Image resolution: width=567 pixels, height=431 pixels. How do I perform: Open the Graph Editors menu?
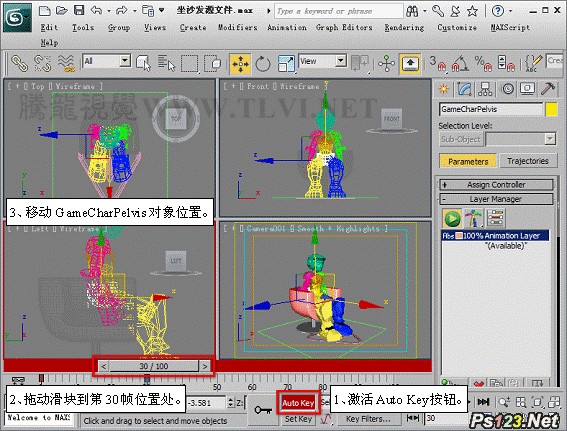[x=344, y=27]
